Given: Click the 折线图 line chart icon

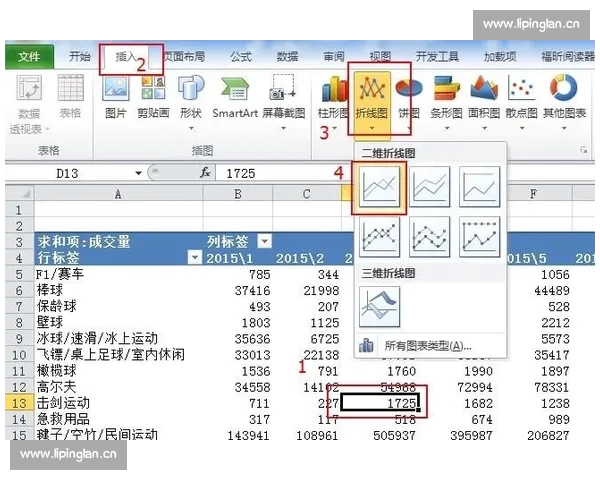Looking at the screenshot, I should (371, 89).
